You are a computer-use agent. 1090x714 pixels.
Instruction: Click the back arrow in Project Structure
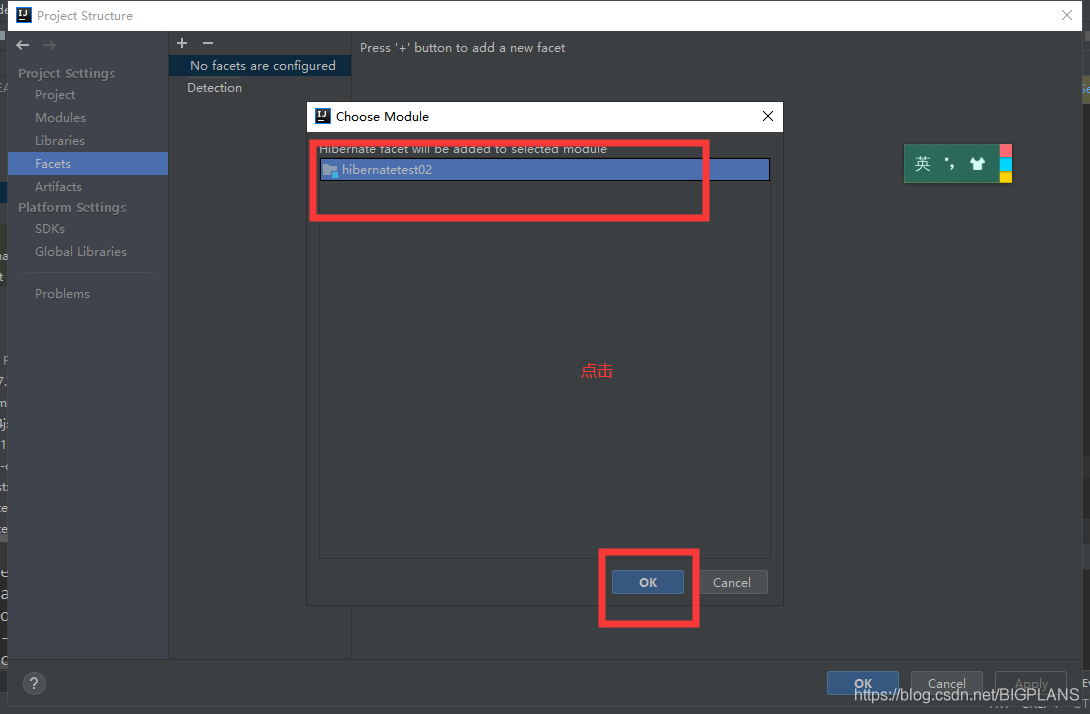coord(23,45)
